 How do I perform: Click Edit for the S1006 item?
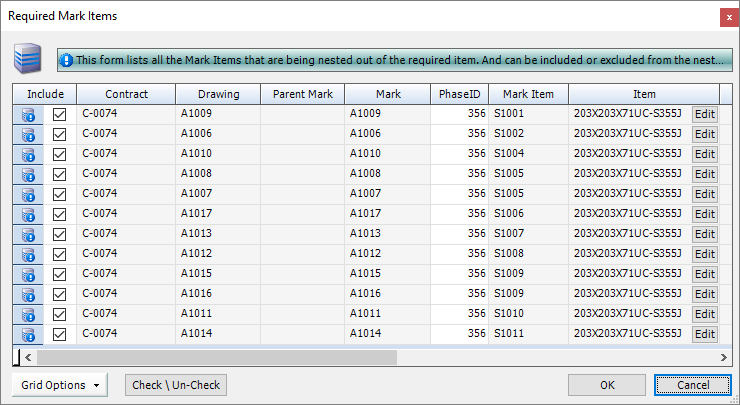tap(705, 214)
